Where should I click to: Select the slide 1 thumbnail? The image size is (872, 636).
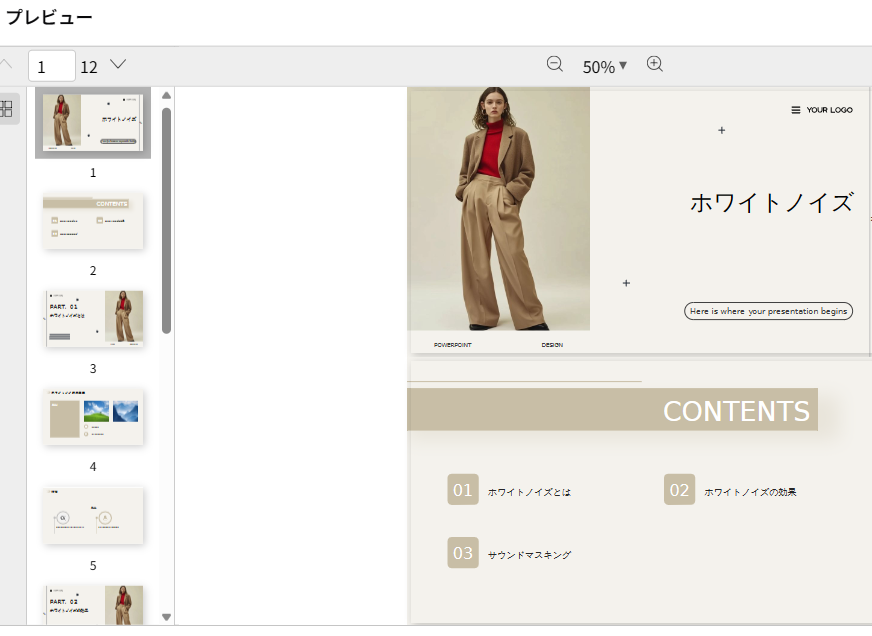[93, 123]
